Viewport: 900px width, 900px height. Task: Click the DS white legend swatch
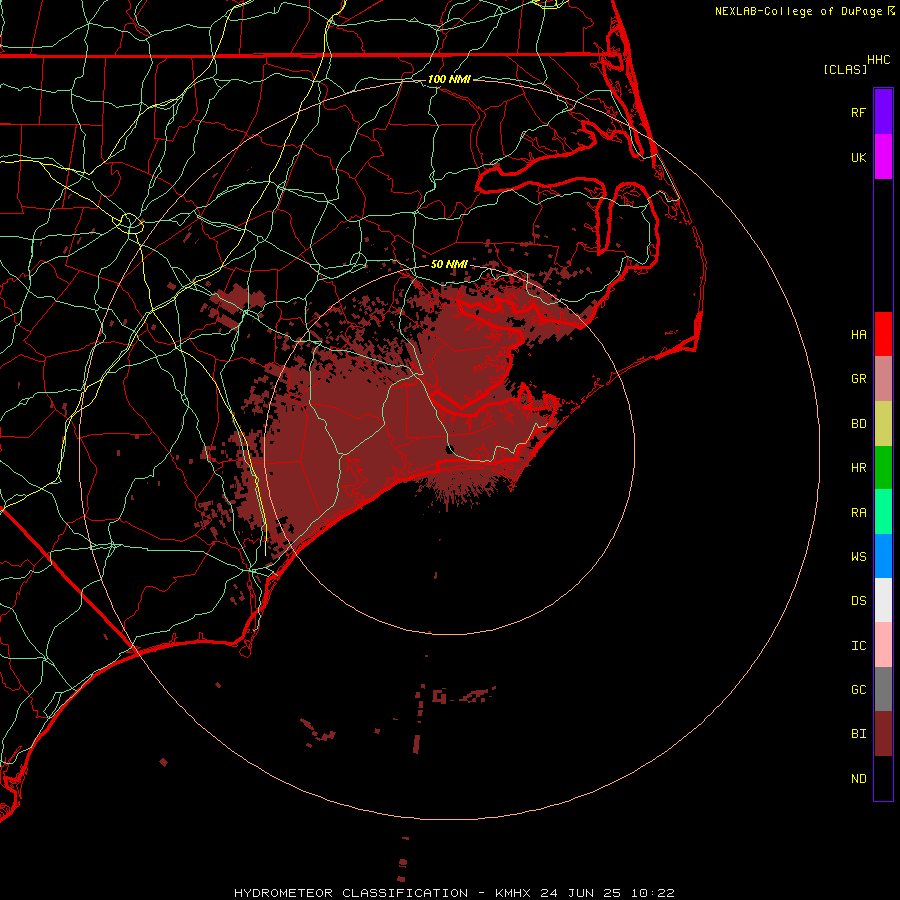883,600
